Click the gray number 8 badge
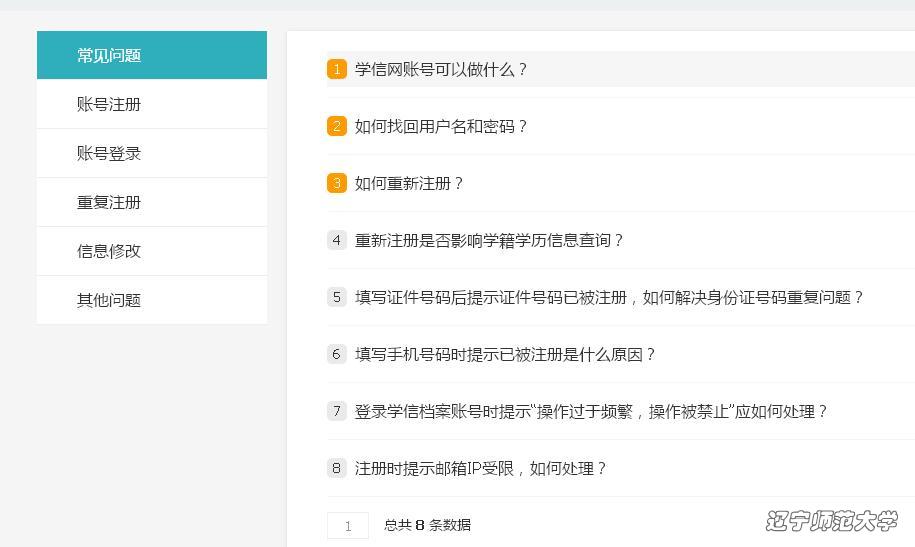The width and height of the screenshot is (915, 547). click(337, 468)
